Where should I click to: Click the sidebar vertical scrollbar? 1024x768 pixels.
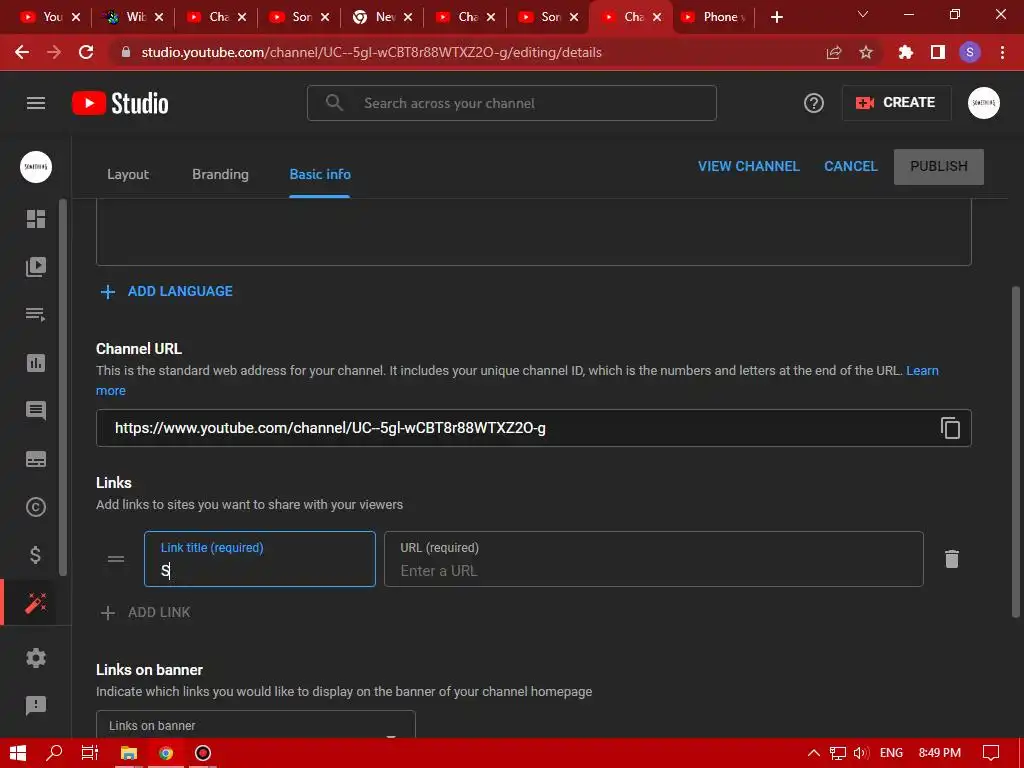tap(63, 388)
